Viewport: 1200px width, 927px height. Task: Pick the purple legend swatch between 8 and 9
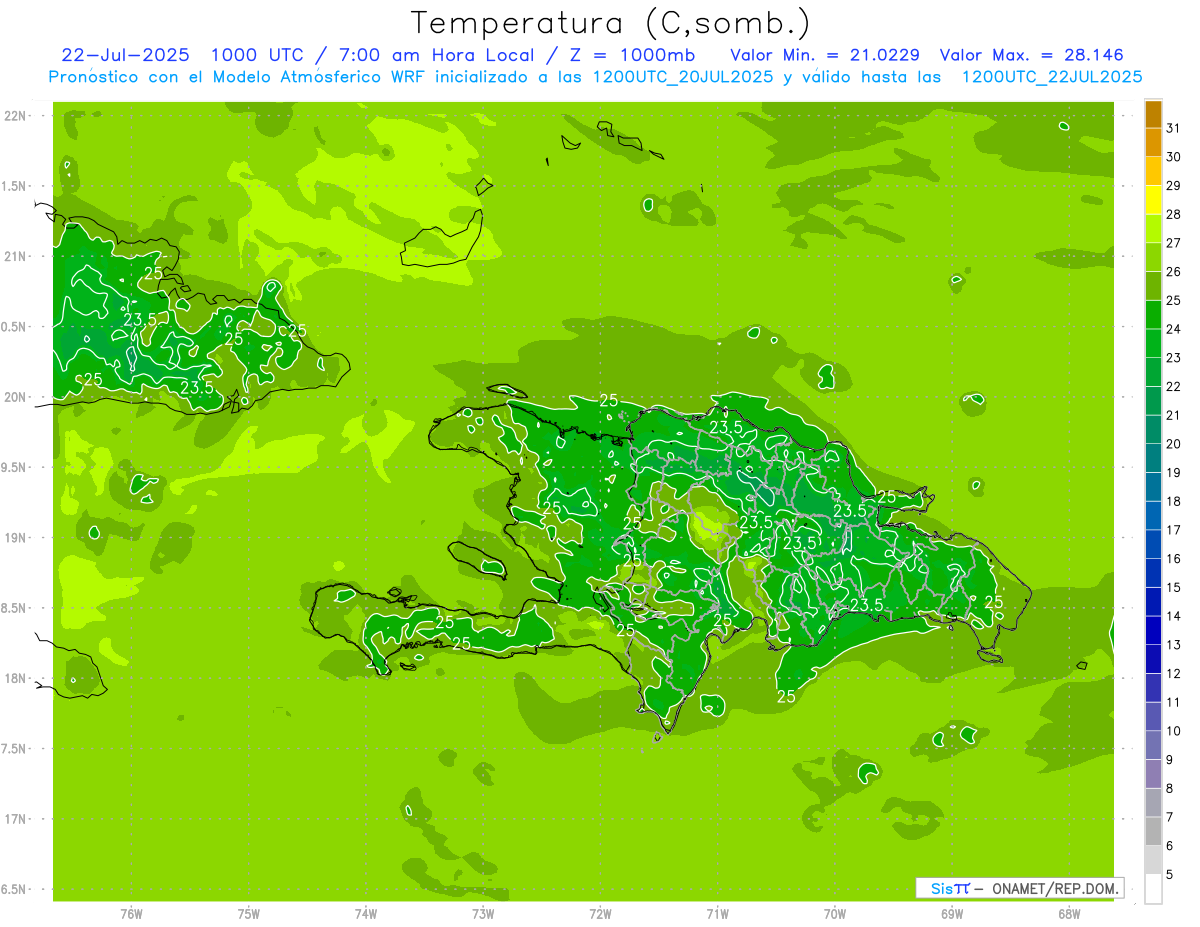(x=1153, y=775)
